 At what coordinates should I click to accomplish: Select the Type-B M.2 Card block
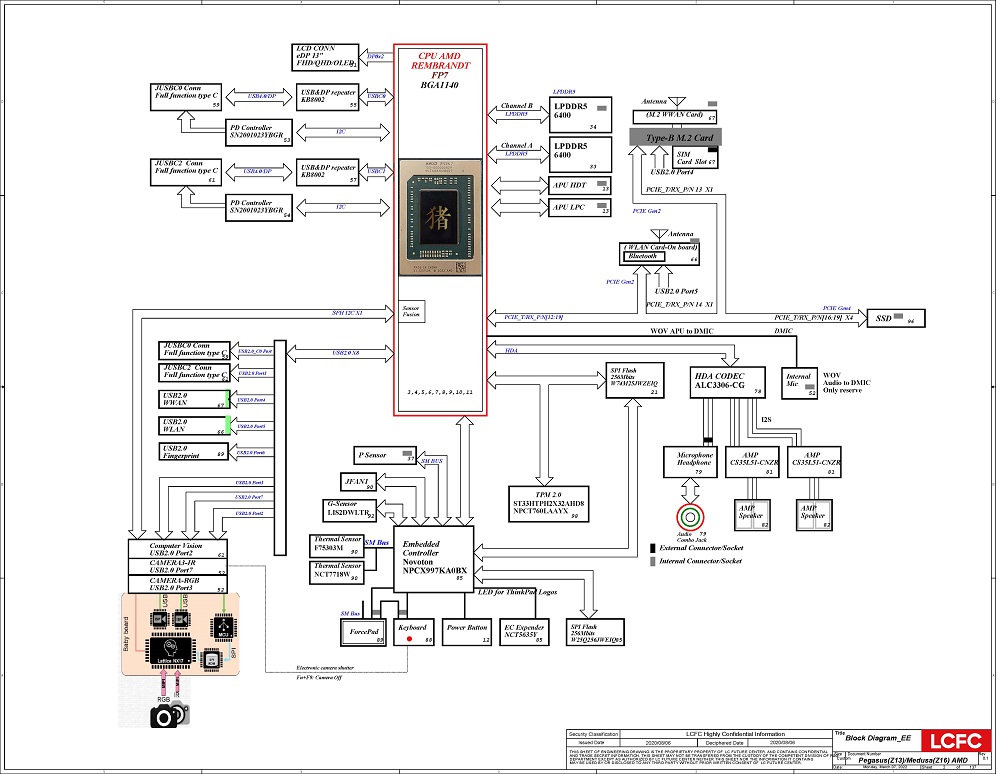pos(675,137)
